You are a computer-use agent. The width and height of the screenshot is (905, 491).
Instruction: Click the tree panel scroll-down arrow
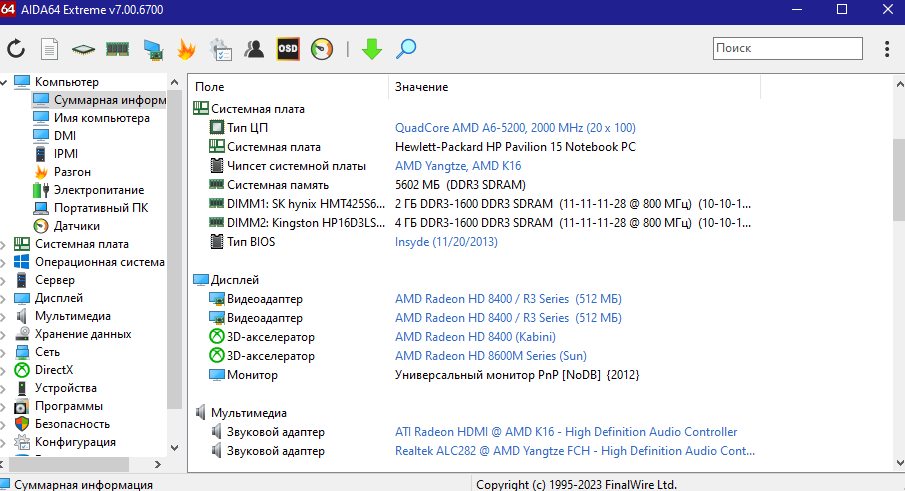175,448
